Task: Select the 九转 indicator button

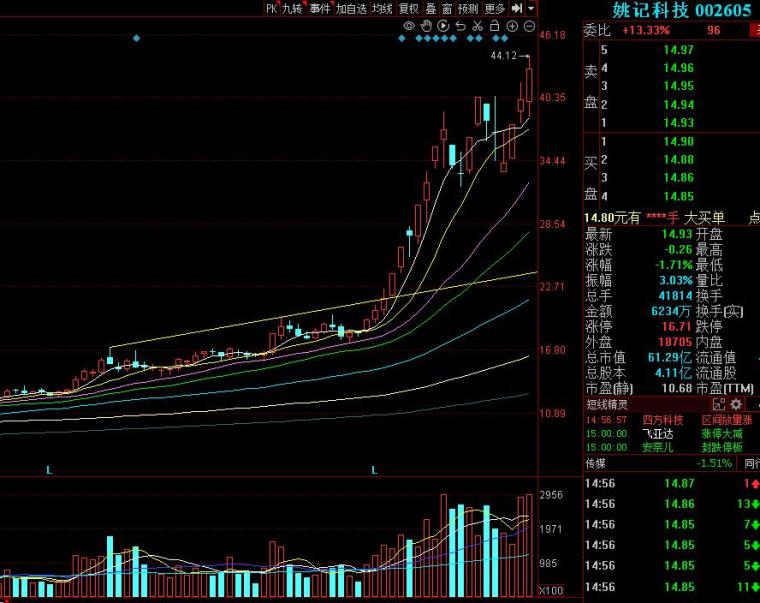Action: point(292,8)
